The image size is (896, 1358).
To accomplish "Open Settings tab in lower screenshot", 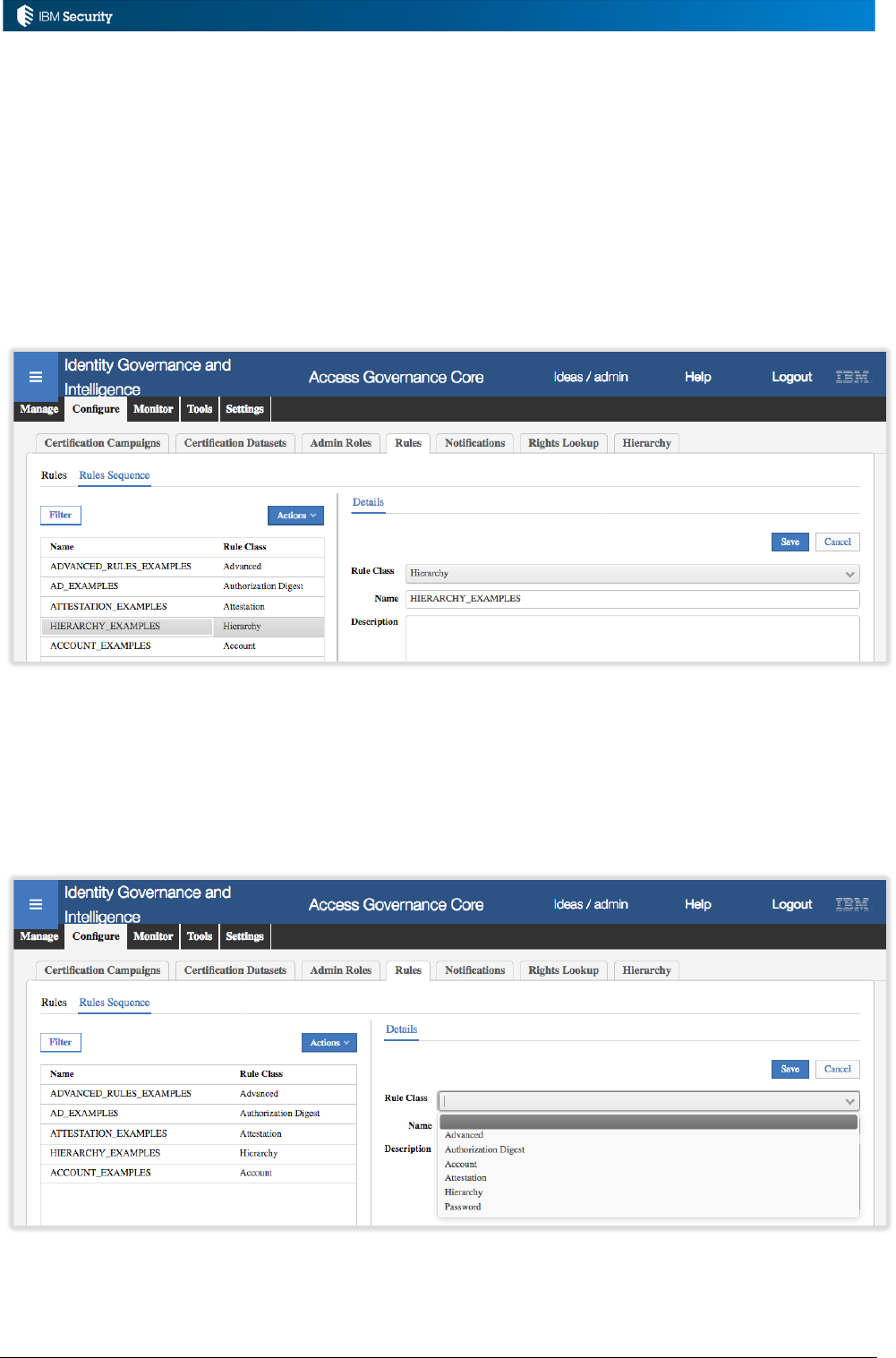I will coord(244,936).
